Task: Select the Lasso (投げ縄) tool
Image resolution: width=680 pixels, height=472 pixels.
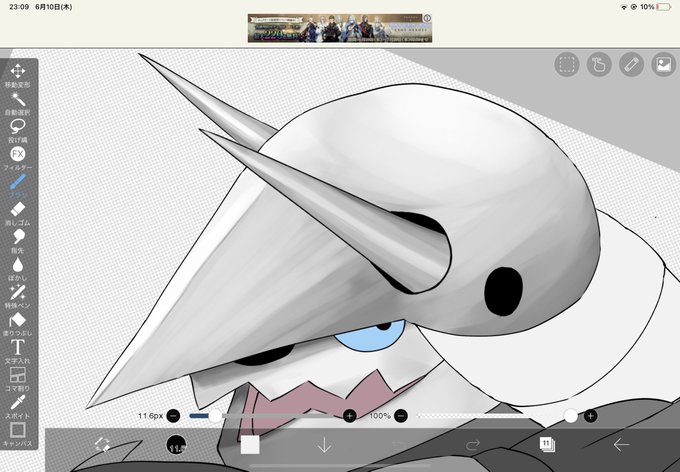Action: click(17, 131)
